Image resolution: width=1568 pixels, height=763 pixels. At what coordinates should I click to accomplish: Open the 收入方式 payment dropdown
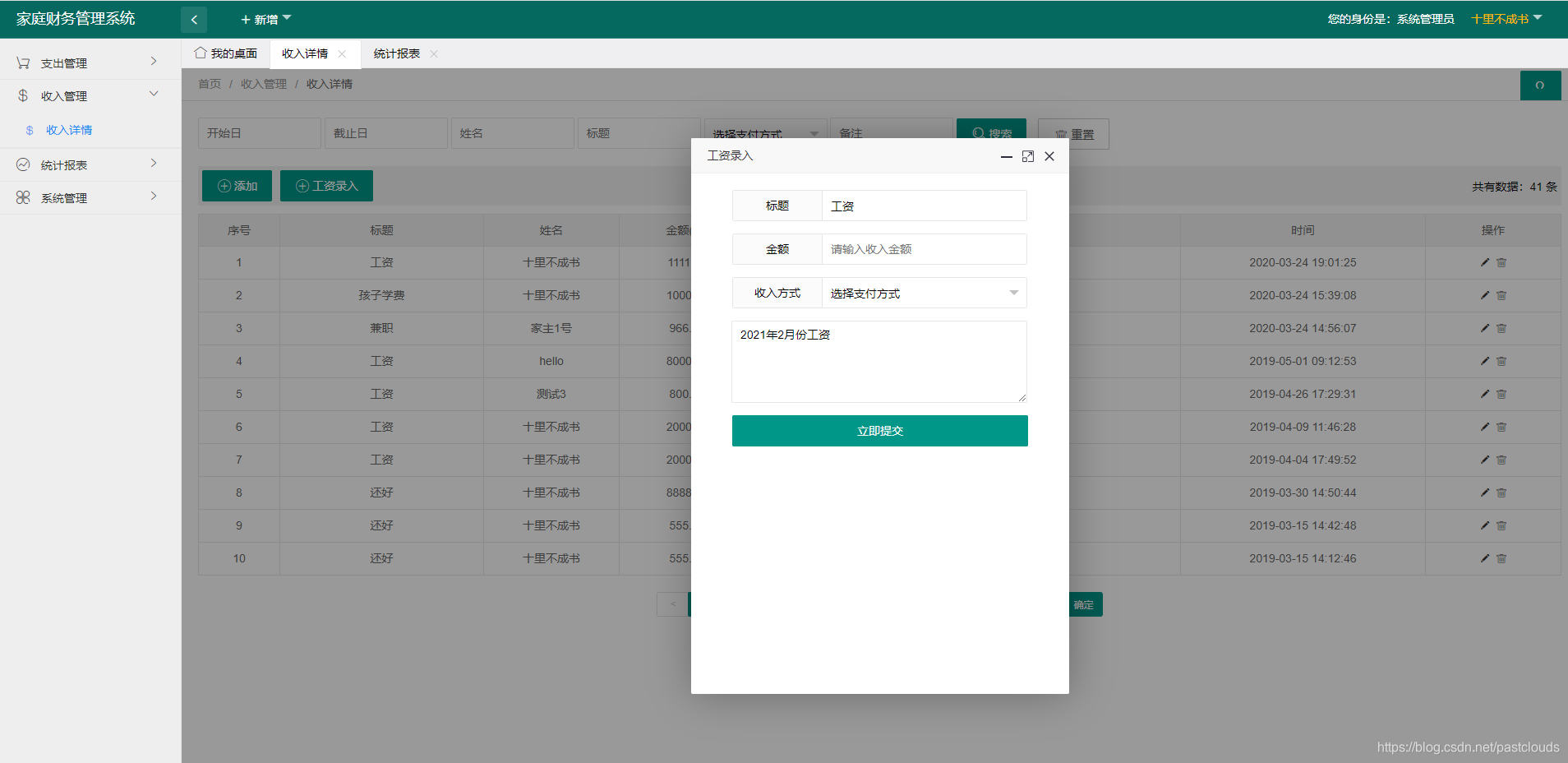925,293
